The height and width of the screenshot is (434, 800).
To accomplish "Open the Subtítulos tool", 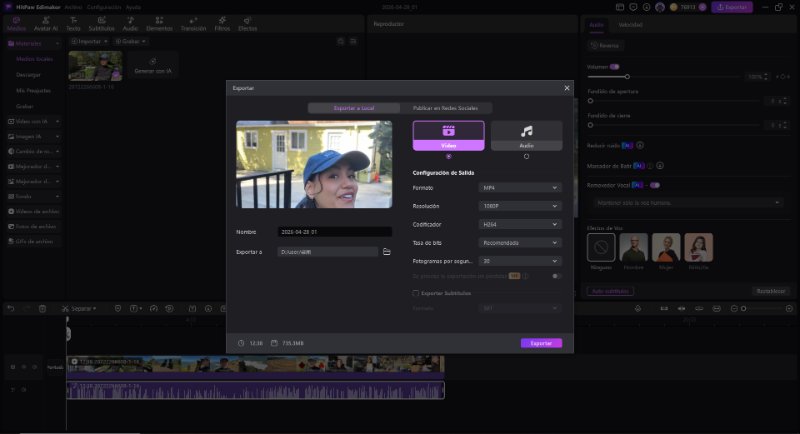I will click(102, 24).
